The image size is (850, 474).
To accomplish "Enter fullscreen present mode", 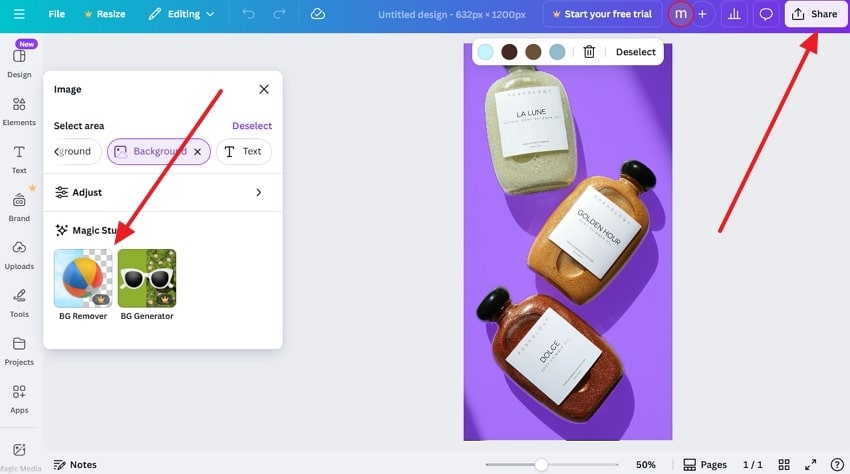I will (x=810, y=464).
